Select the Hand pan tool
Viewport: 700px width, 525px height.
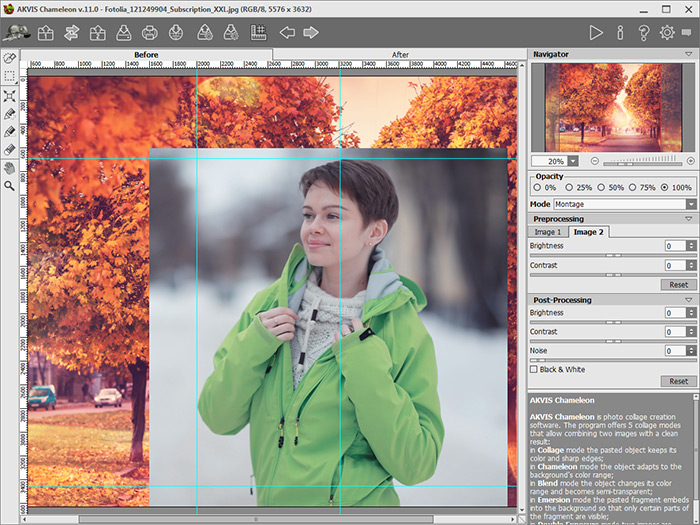click(9, 168)
